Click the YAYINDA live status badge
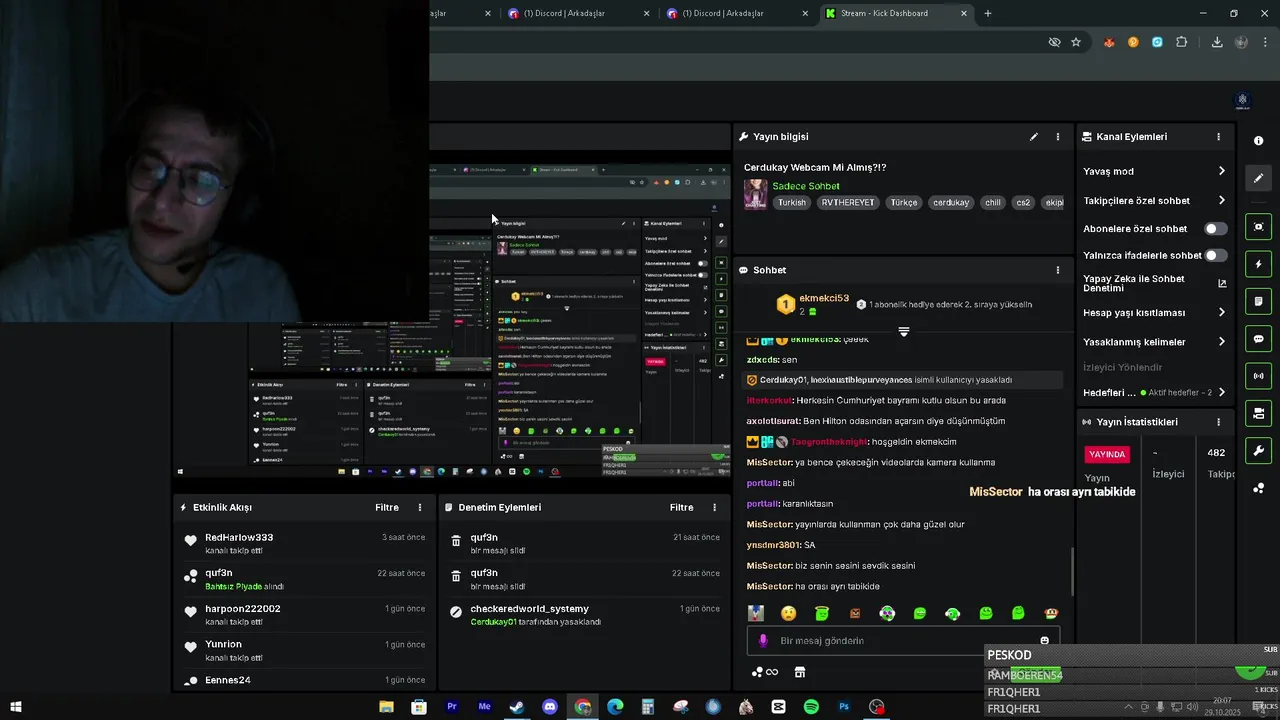 (x=1107, y=454)
